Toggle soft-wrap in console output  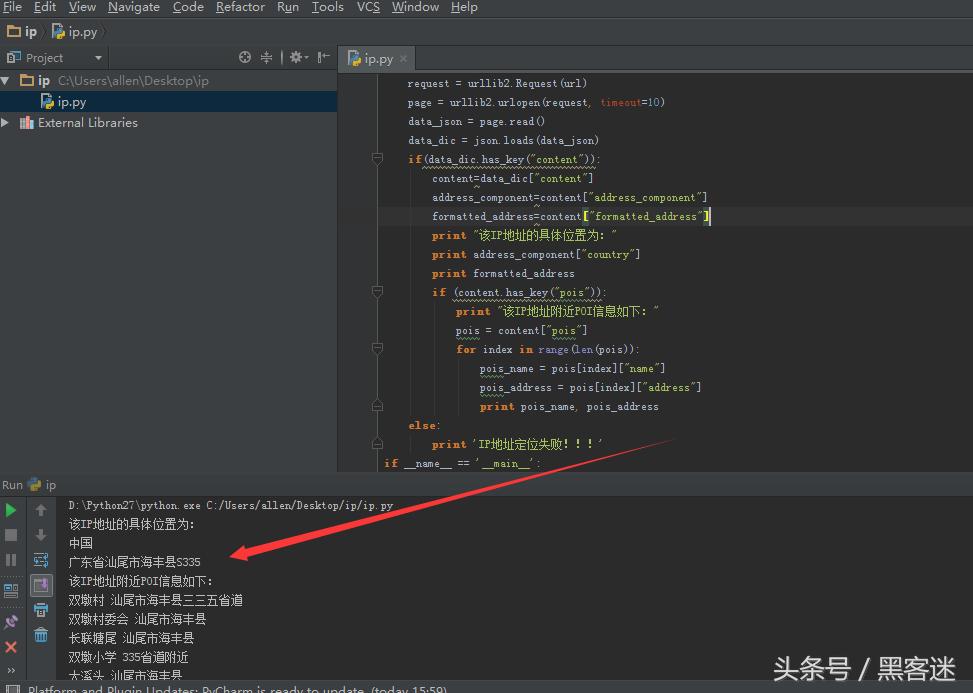41,560
